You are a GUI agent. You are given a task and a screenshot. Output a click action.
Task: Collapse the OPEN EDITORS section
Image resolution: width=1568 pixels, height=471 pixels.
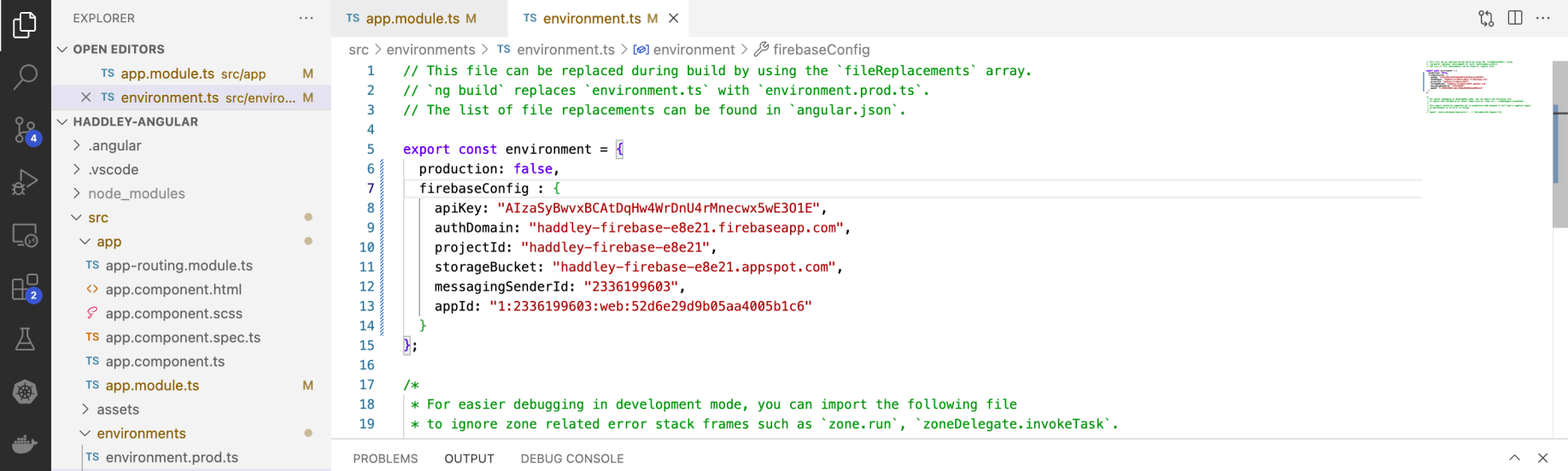(x=62, y=50)
